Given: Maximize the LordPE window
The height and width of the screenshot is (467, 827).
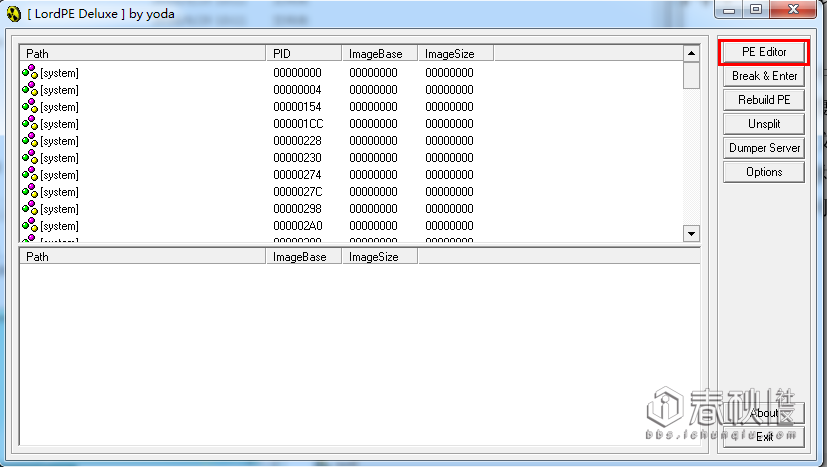Looking at the screenshot, I should (x=756, y=9).
